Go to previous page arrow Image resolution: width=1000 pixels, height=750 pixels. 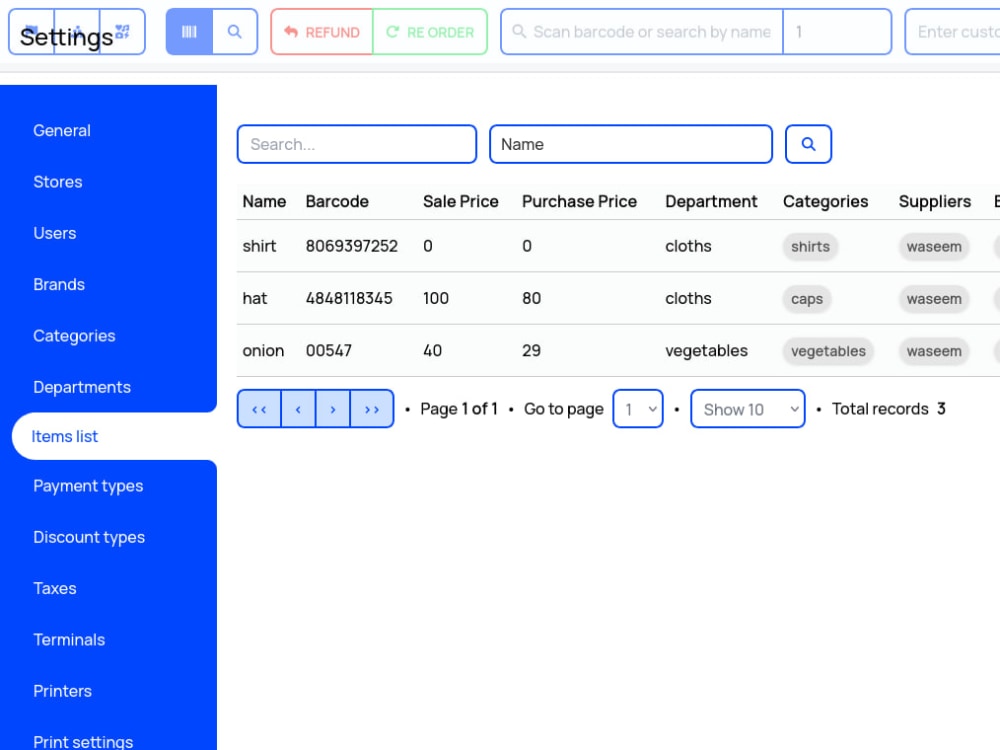298,409
